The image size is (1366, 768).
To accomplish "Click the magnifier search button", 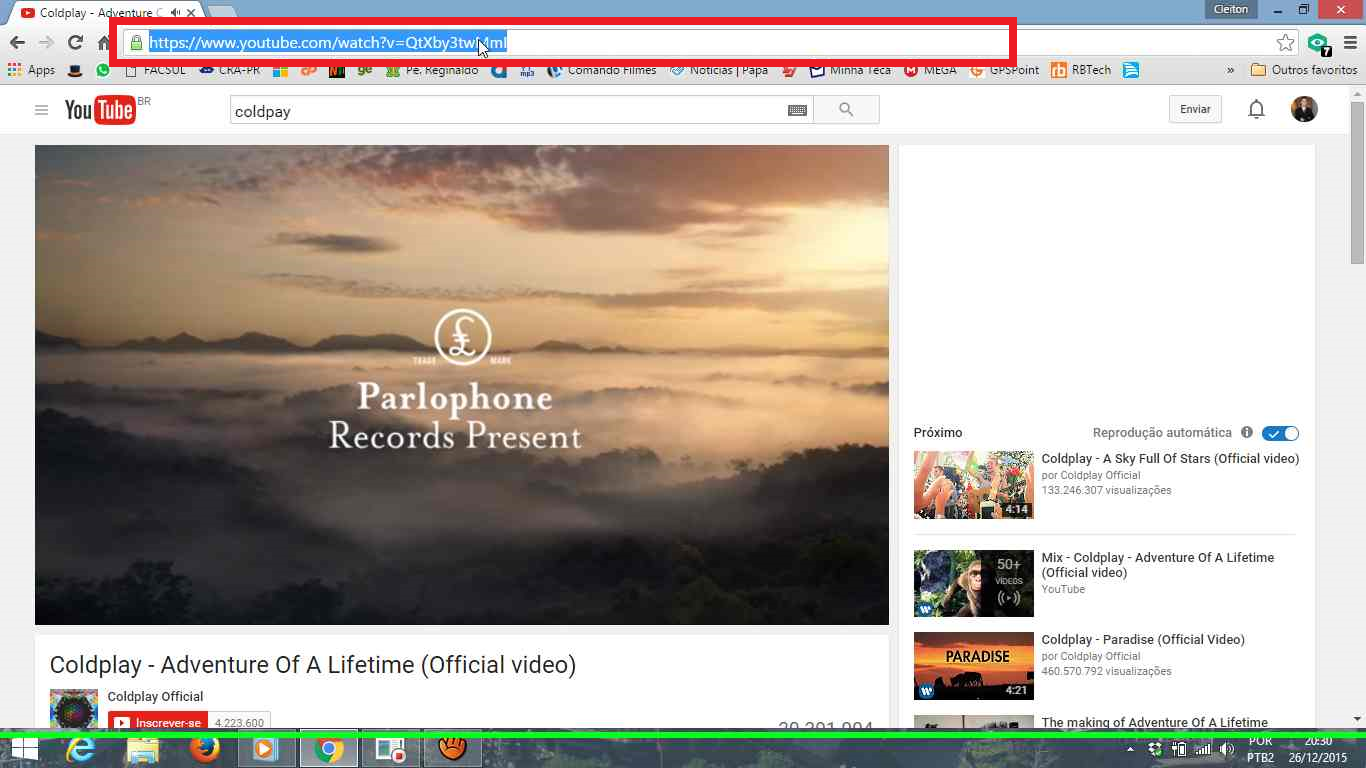I will click(846, 110).
